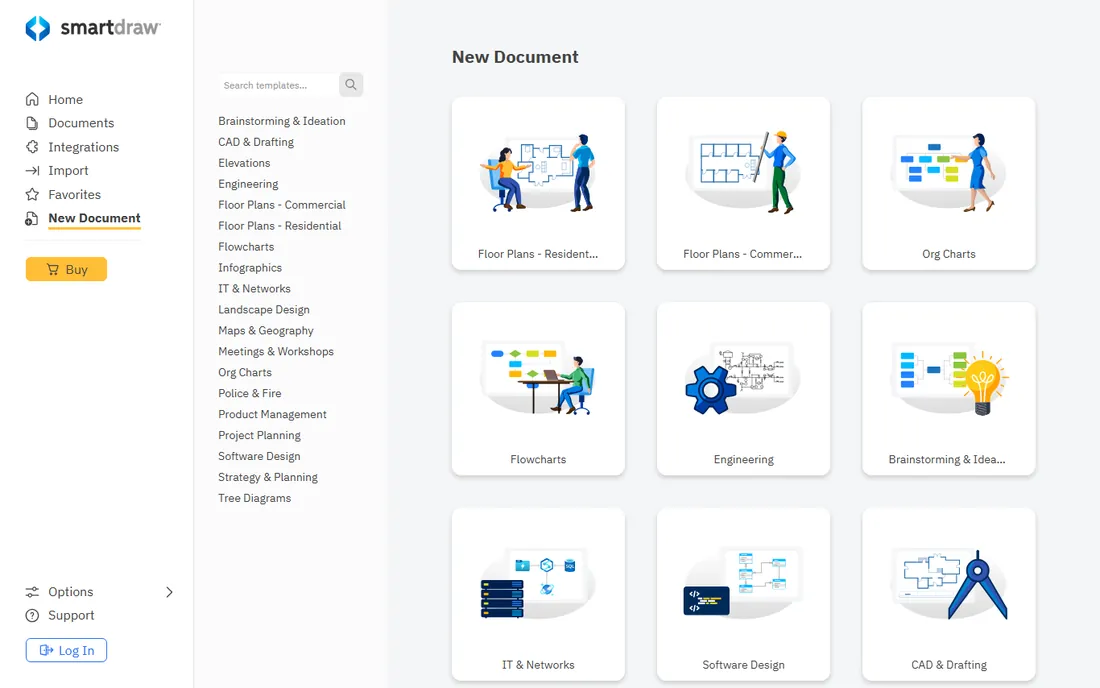The height and width of the screenshot is (688, 1100).
Task: Click the Integrations puzzle icon
Action: click(32, 147)
